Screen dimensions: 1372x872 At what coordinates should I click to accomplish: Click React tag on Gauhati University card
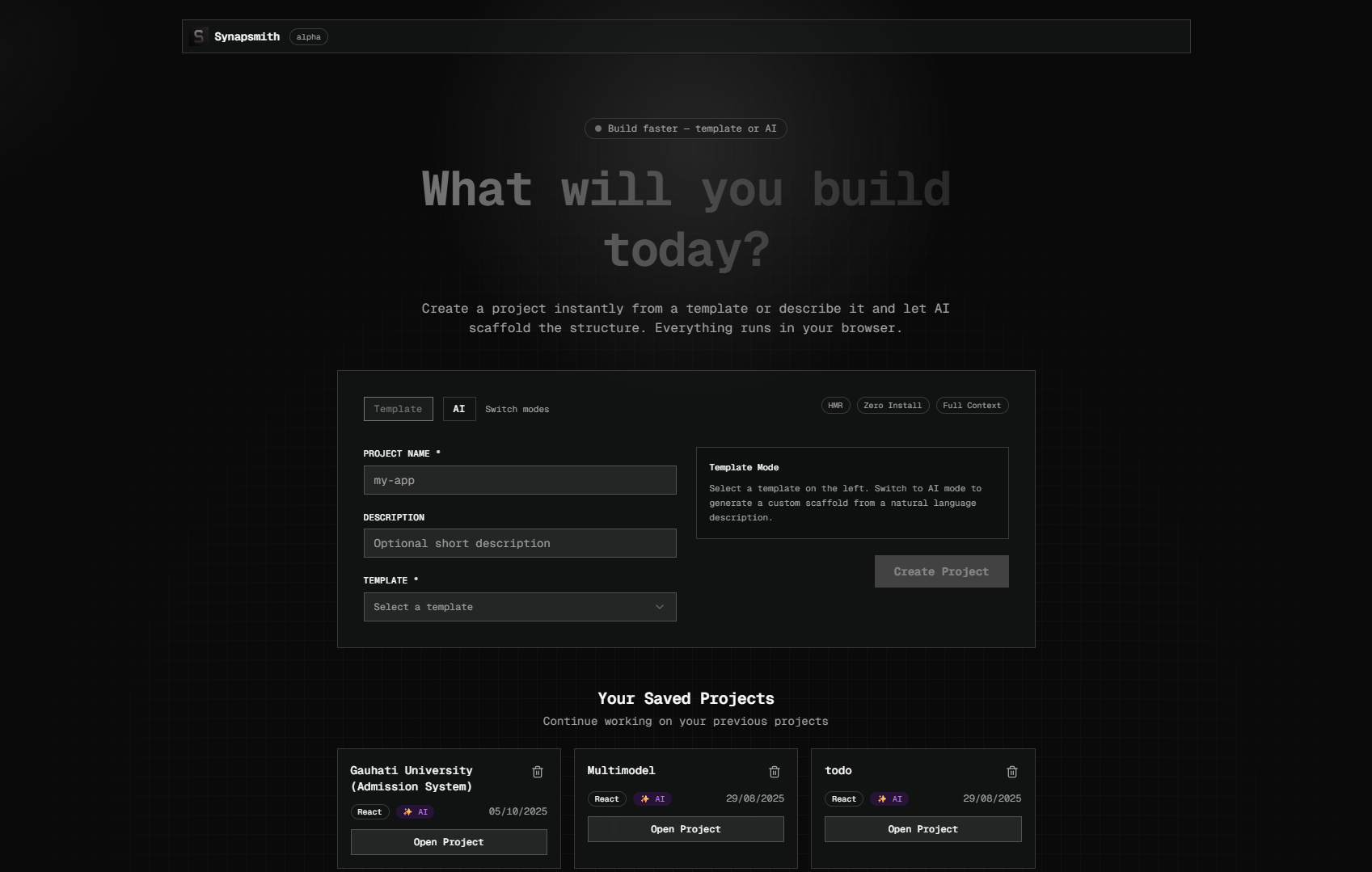[369, 812]
